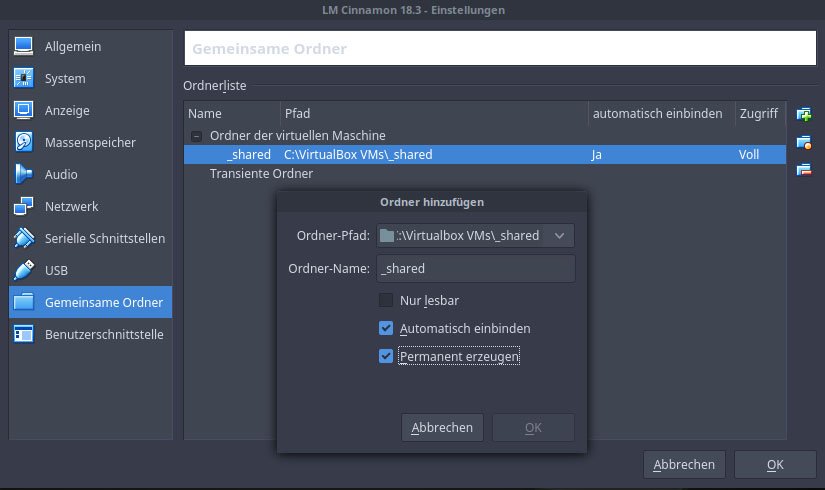Click the Gemeinsame Ordner folder icon
The image size is (825, 490).
23,302
